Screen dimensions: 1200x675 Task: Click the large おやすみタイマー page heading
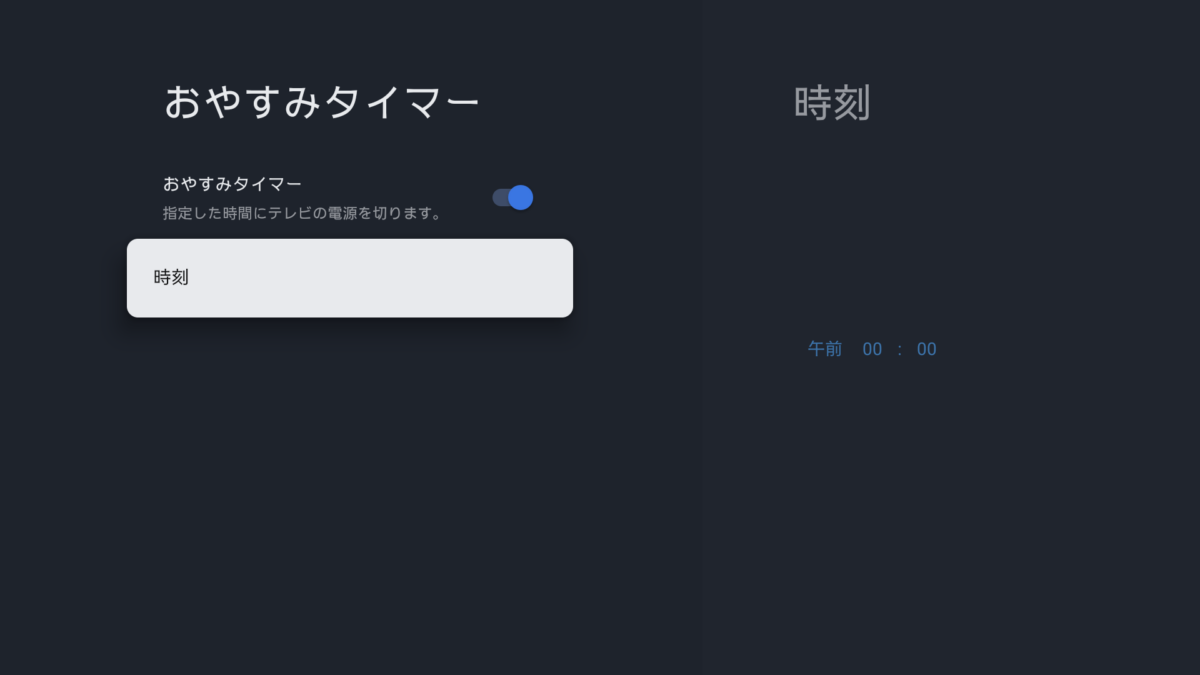[322, 103]
